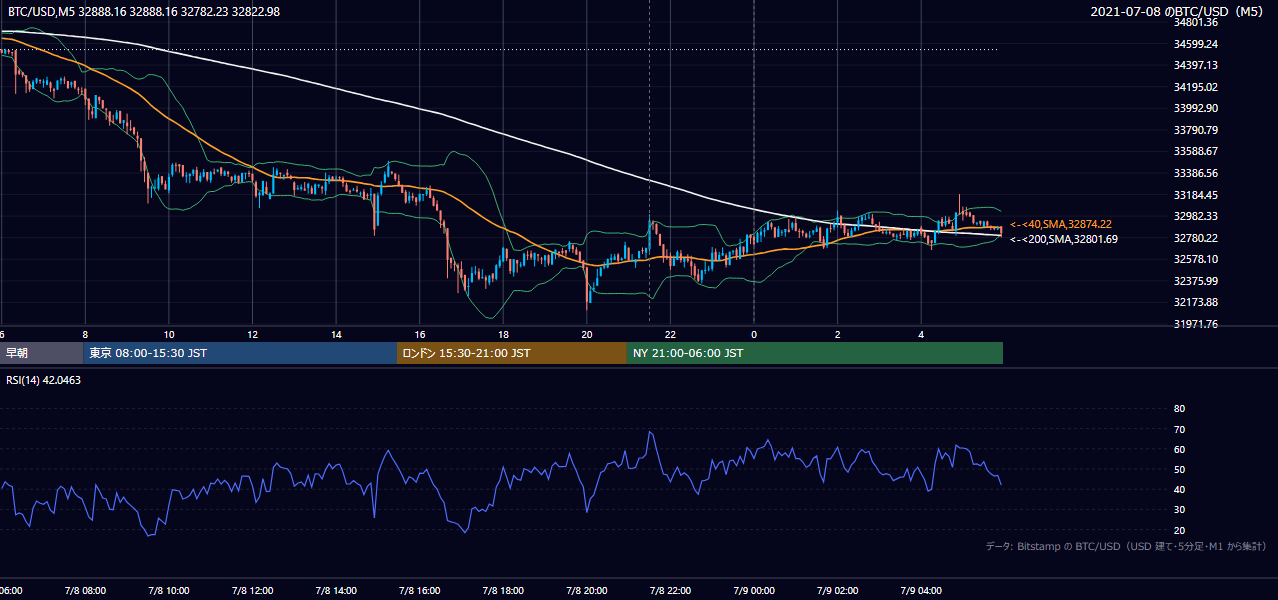Click hour tick 22 under the candlestick chart
Viewport: 1278px width, 600px height.
pyautogui.click(x=671, y=335)
